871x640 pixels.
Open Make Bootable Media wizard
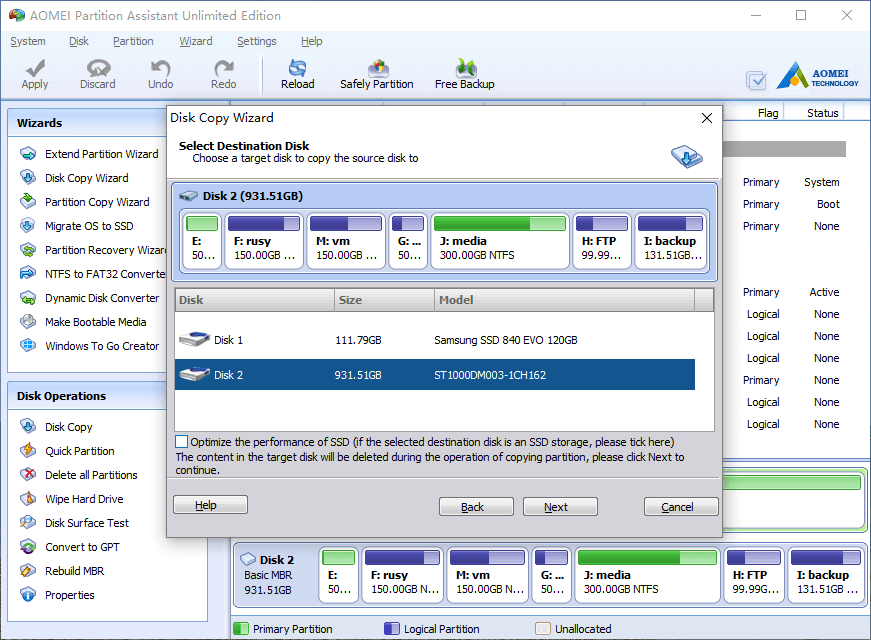coord(96,322)
